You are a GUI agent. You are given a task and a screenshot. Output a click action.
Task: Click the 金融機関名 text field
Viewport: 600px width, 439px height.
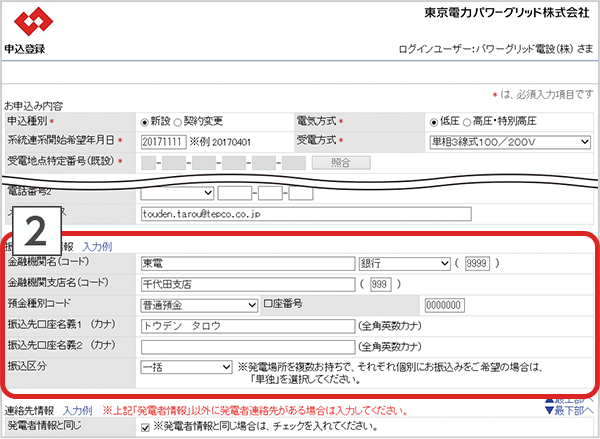click(x=248, y=263)
